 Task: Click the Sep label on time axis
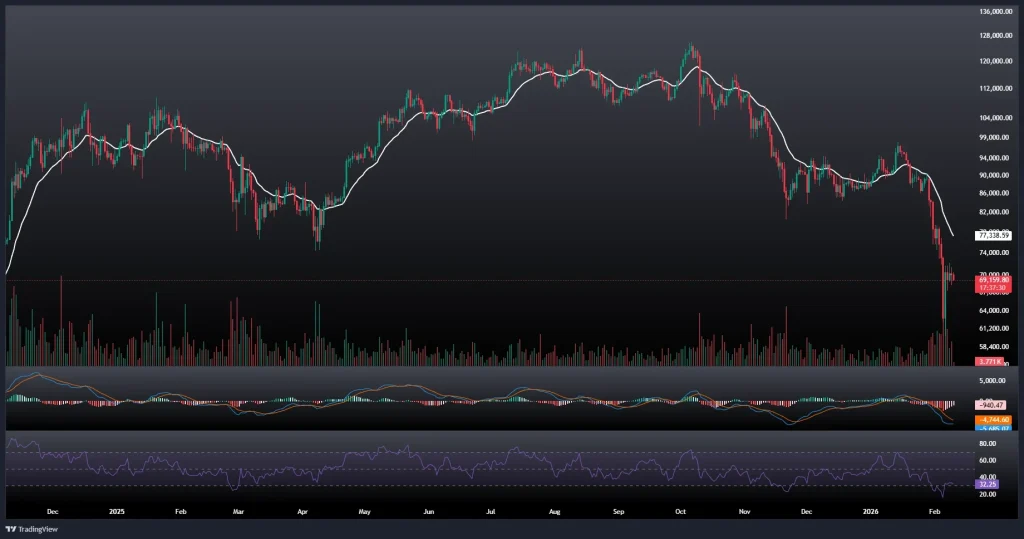click(x=618, y=510)
